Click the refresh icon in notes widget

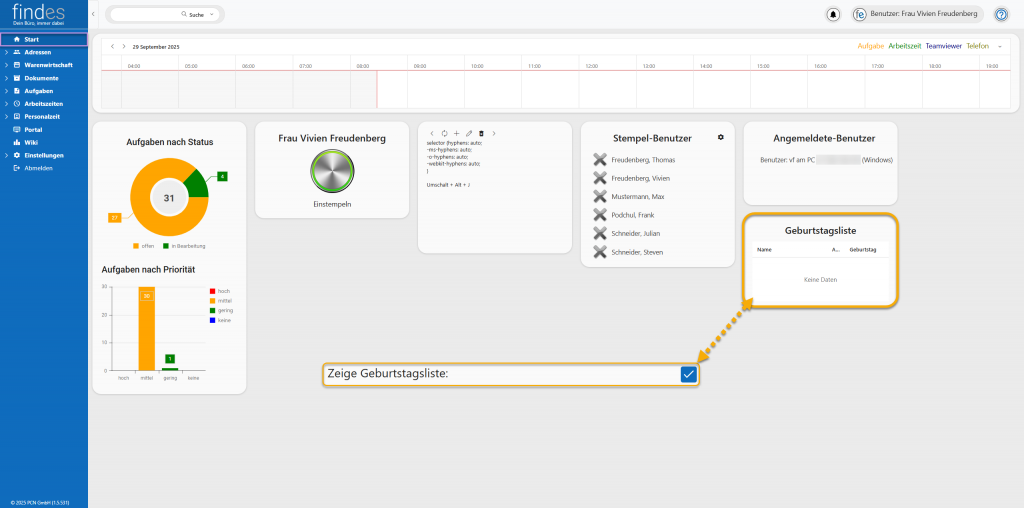[x=444, y=133]
